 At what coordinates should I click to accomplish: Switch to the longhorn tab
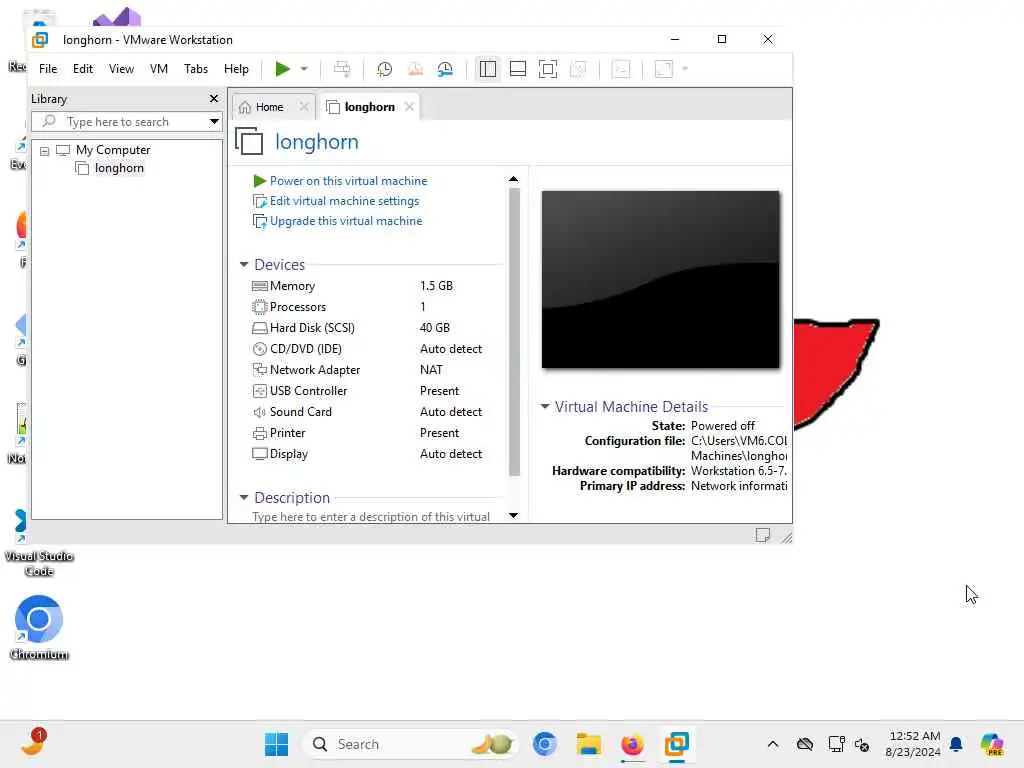[369, 107]
